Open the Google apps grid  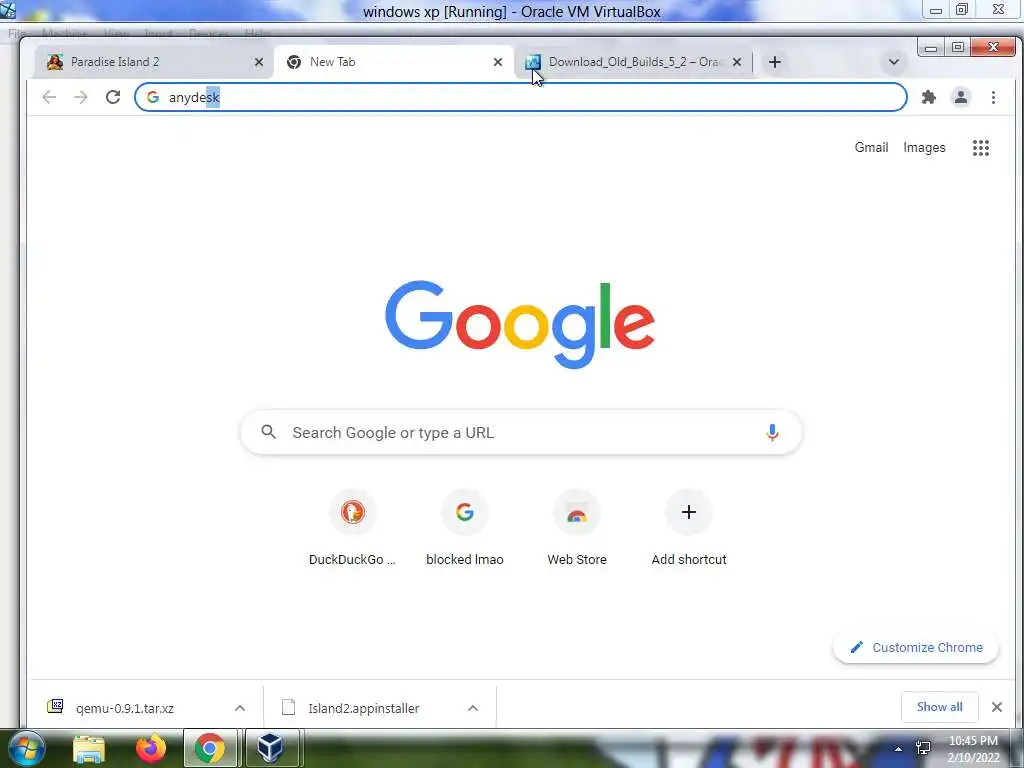tap(980, 148)
